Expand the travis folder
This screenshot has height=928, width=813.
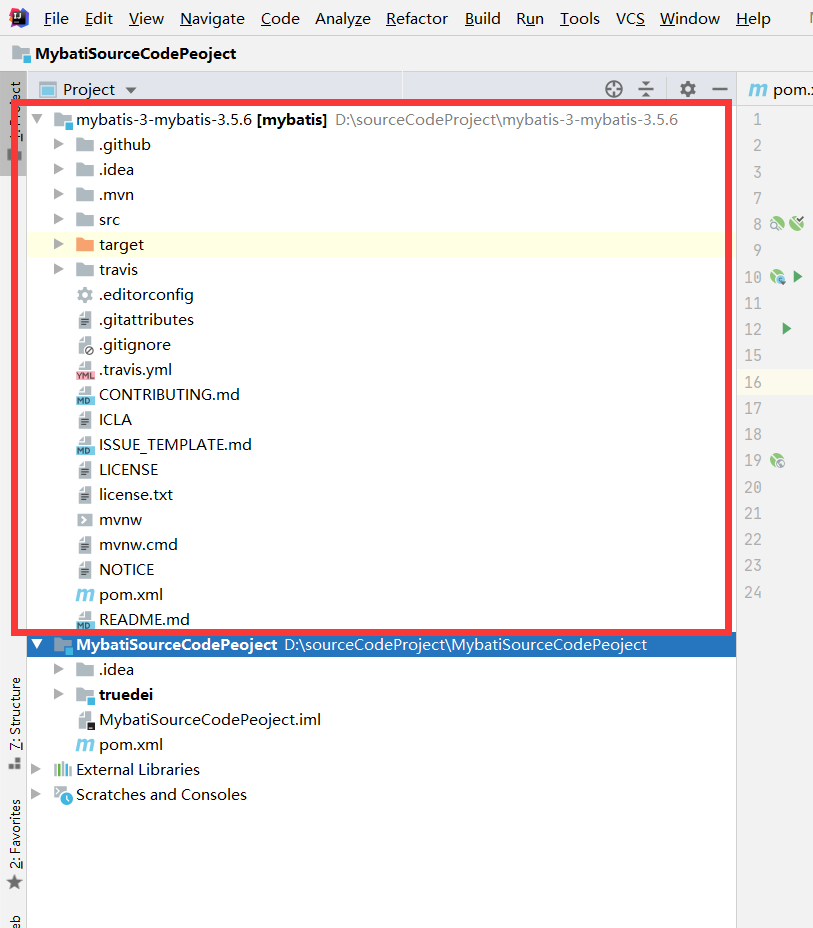(x=58, y=269)
